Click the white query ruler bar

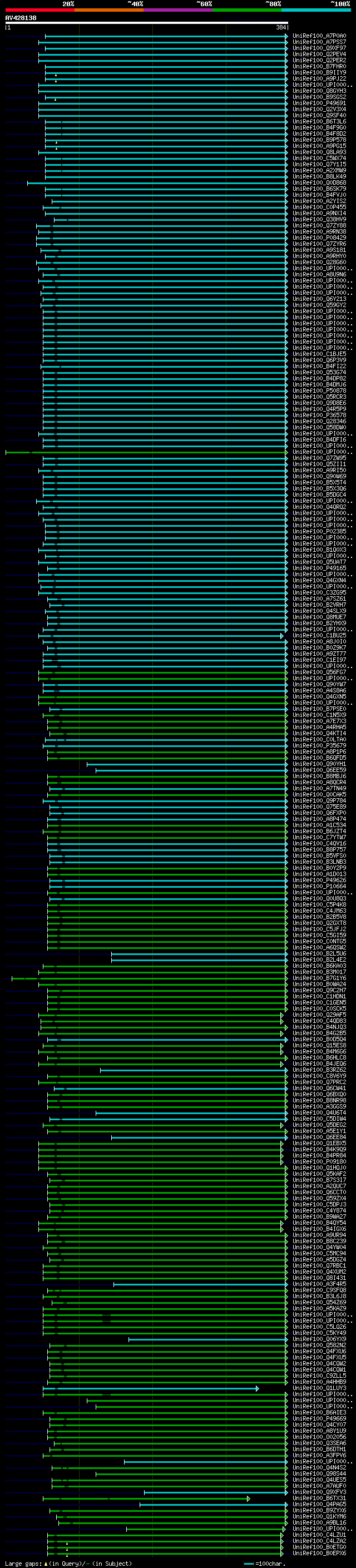147,23
